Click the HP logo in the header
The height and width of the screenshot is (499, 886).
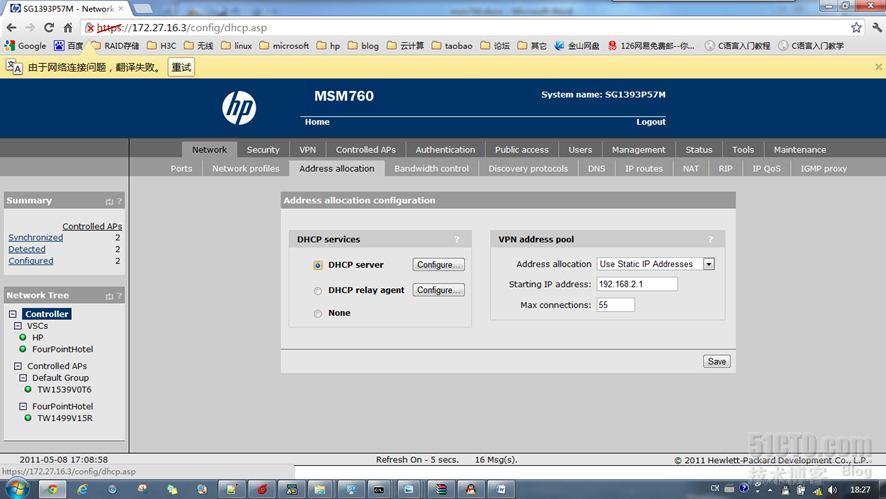coord(239,107)
